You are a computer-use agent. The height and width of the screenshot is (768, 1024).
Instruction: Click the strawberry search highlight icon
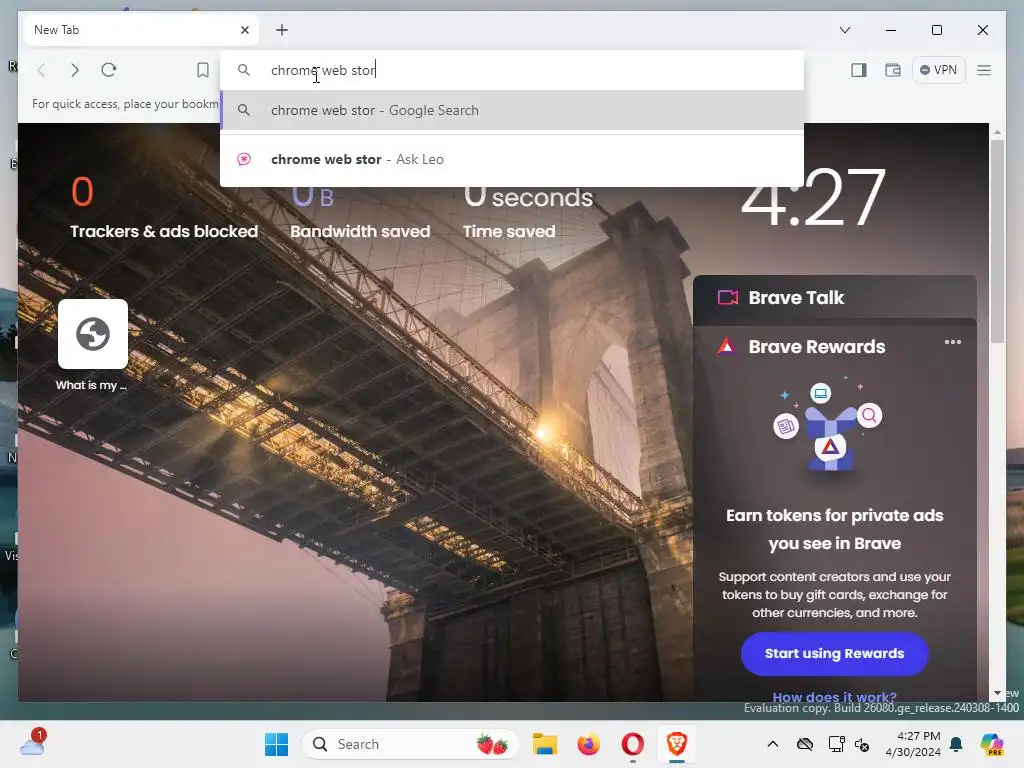492,744
